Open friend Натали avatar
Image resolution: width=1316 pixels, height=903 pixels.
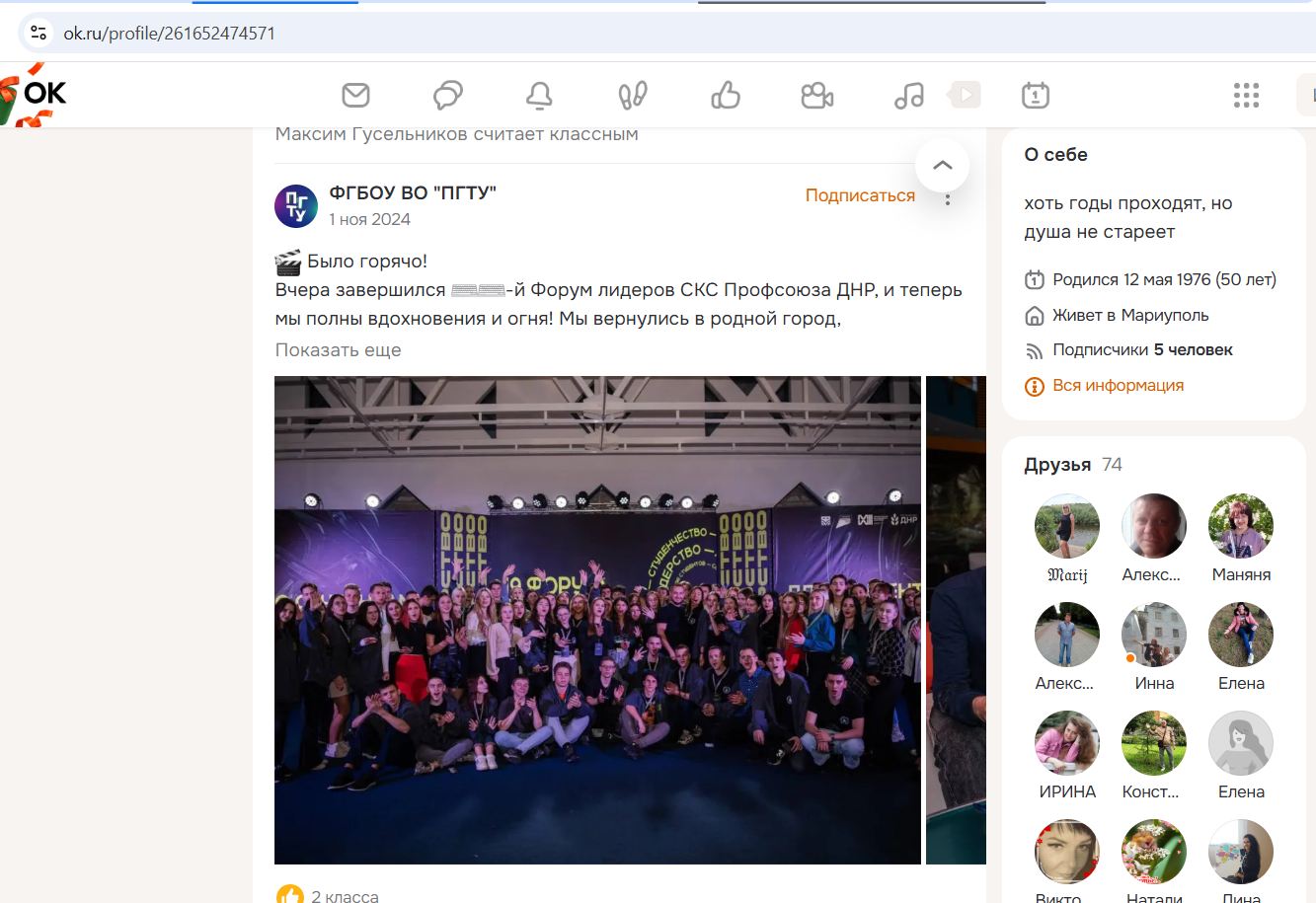click(x=1154, y=852)
